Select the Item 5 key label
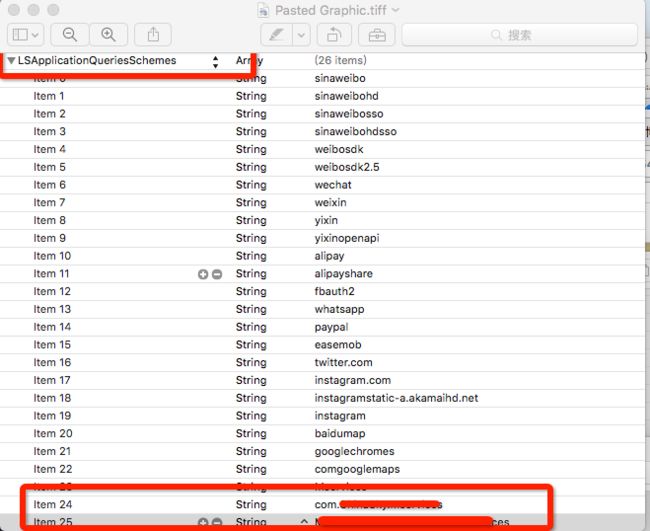Image resolution: width=650 pixels, height=531 pixels. pyautogui.click(x=49, y=167)
